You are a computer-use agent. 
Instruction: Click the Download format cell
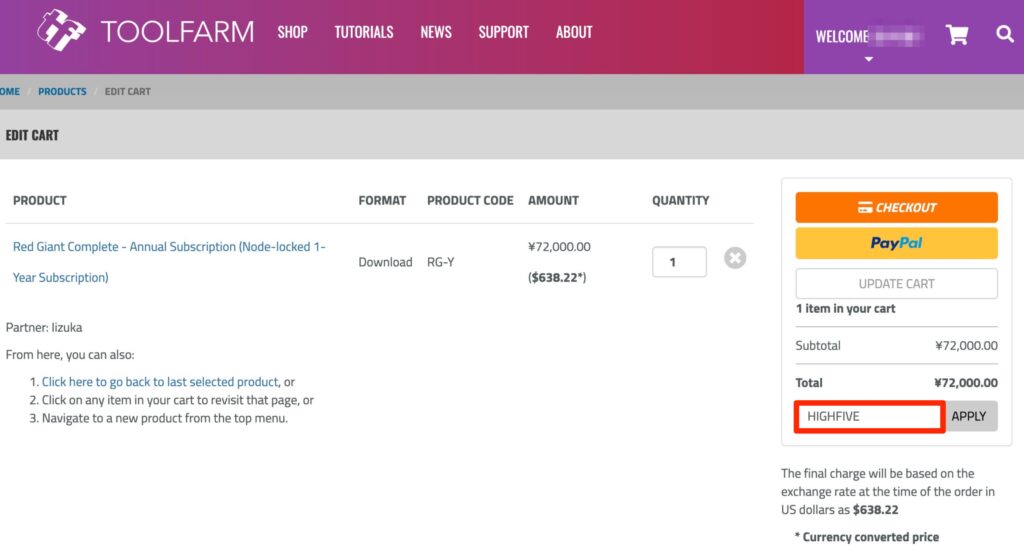click(x=385, y=262)
